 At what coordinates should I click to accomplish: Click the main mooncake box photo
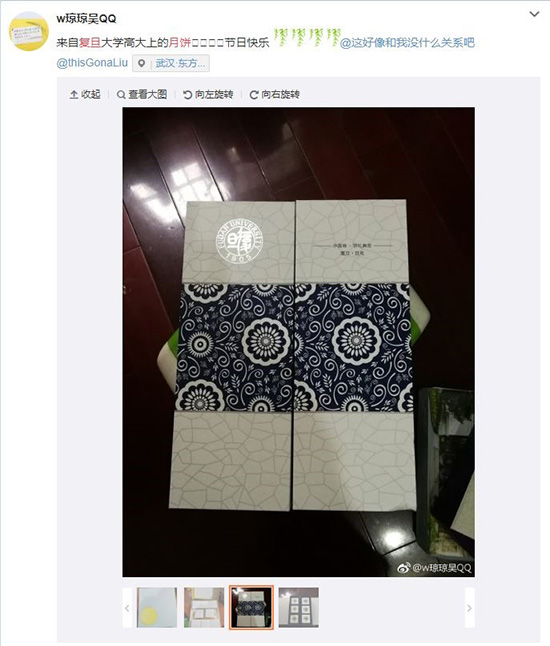coord(298,342)
